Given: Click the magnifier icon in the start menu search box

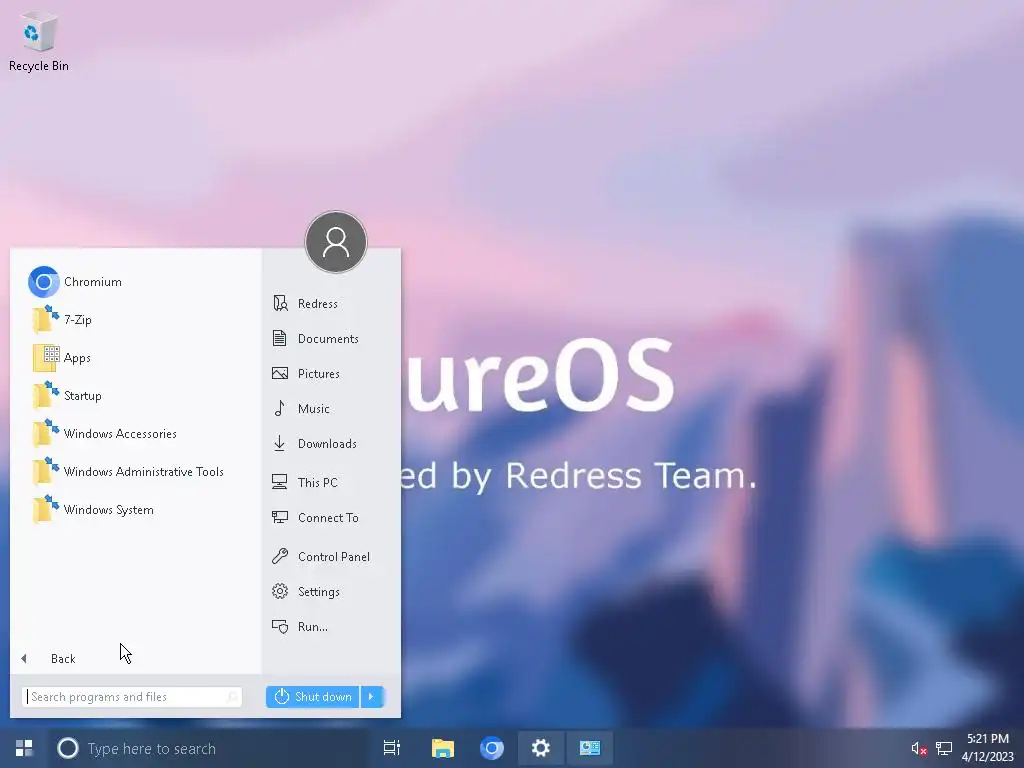Looking at the screenshot, I should (232, 697).
